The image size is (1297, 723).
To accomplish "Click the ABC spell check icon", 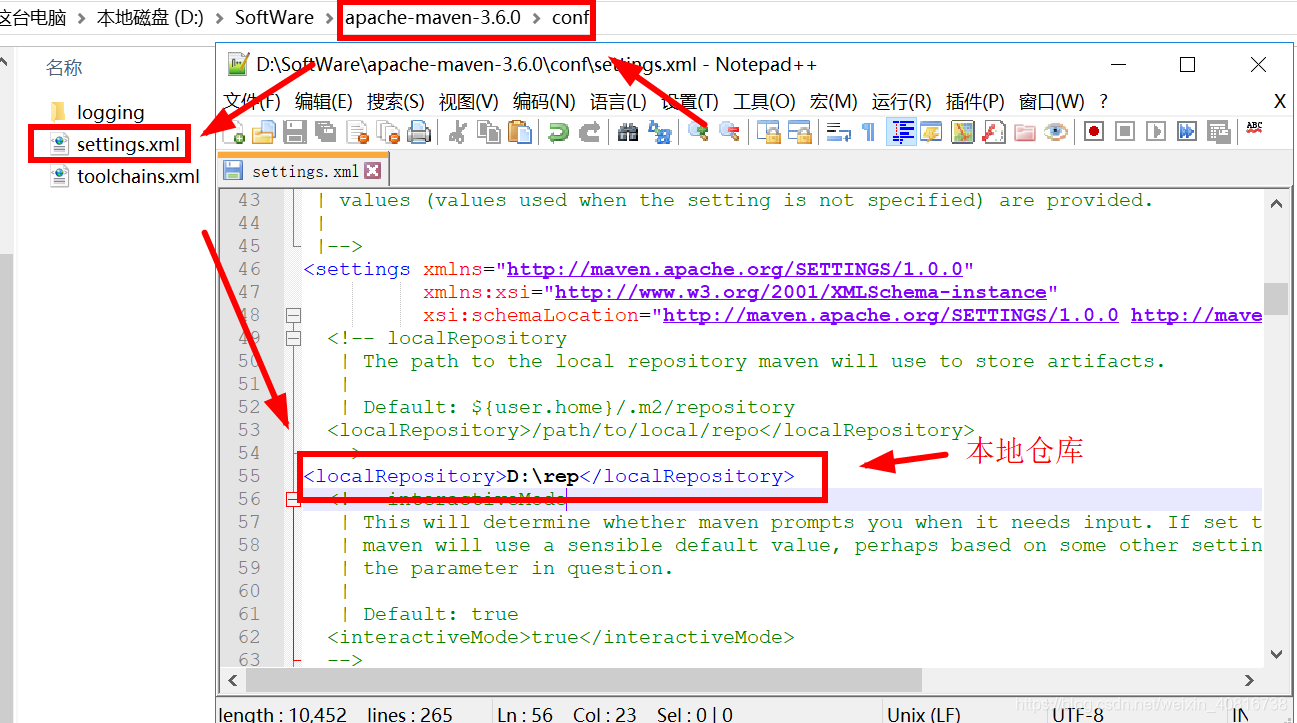I will [1254, 130].
